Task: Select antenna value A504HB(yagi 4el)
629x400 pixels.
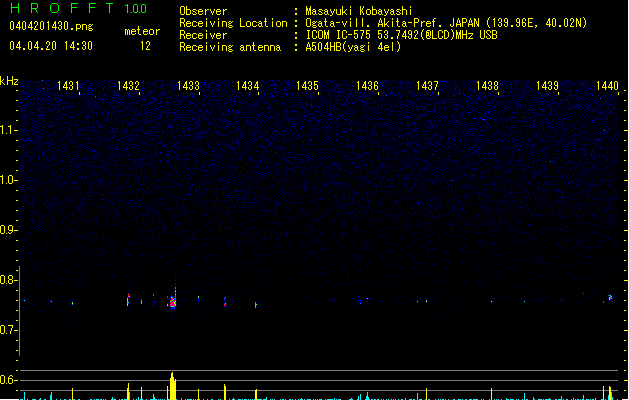Action: [353, 47]
